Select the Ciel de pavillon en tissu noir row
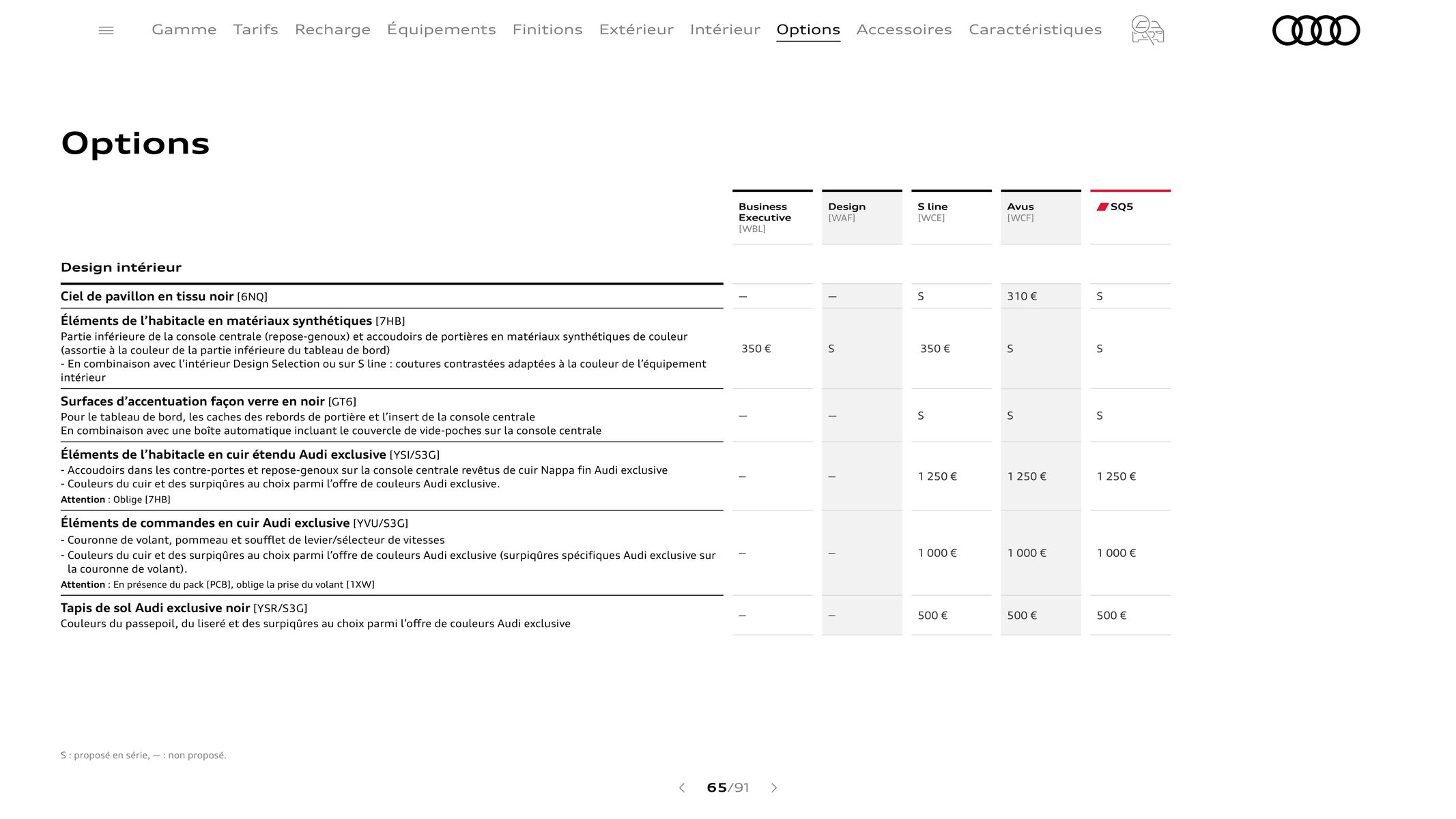The width and height of the screenshot is (1456, 819). coord(392,296)
